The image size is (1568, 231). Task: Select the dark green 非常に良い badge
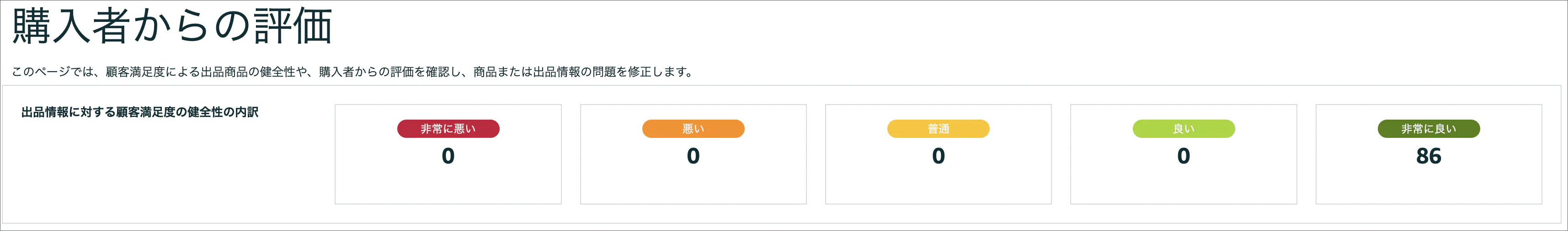1428,129
